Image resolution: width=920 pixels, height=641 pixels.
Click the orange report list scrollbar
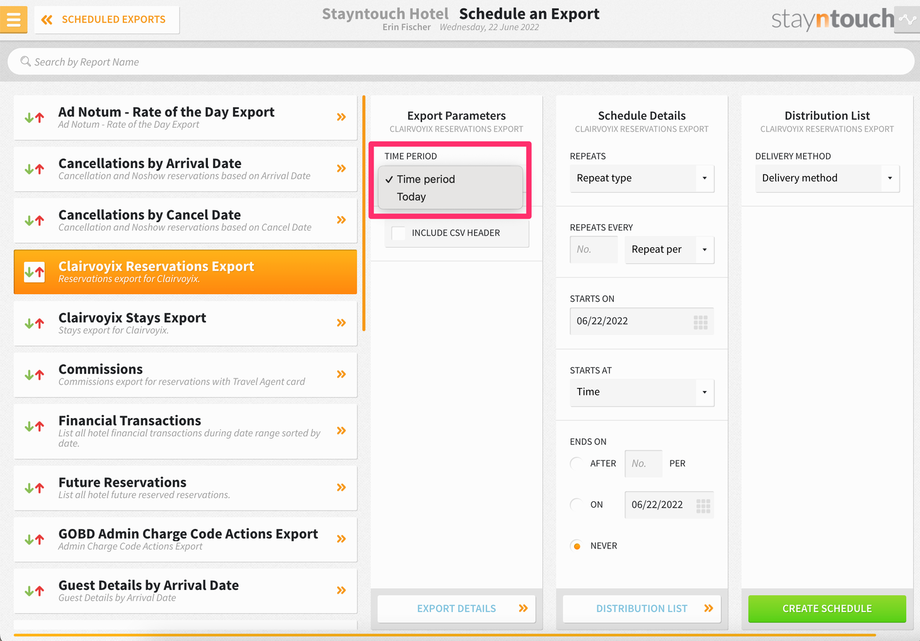pyautogui.click(x=364, y=213)
